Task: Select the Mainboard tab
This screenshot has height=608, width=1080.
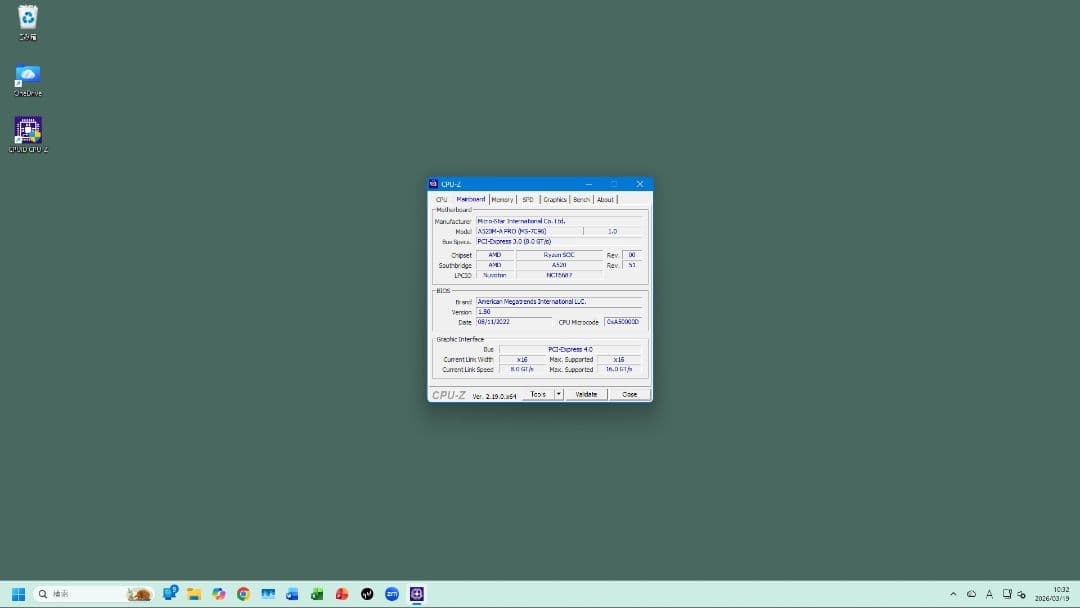Action: (x=470, y=199)
